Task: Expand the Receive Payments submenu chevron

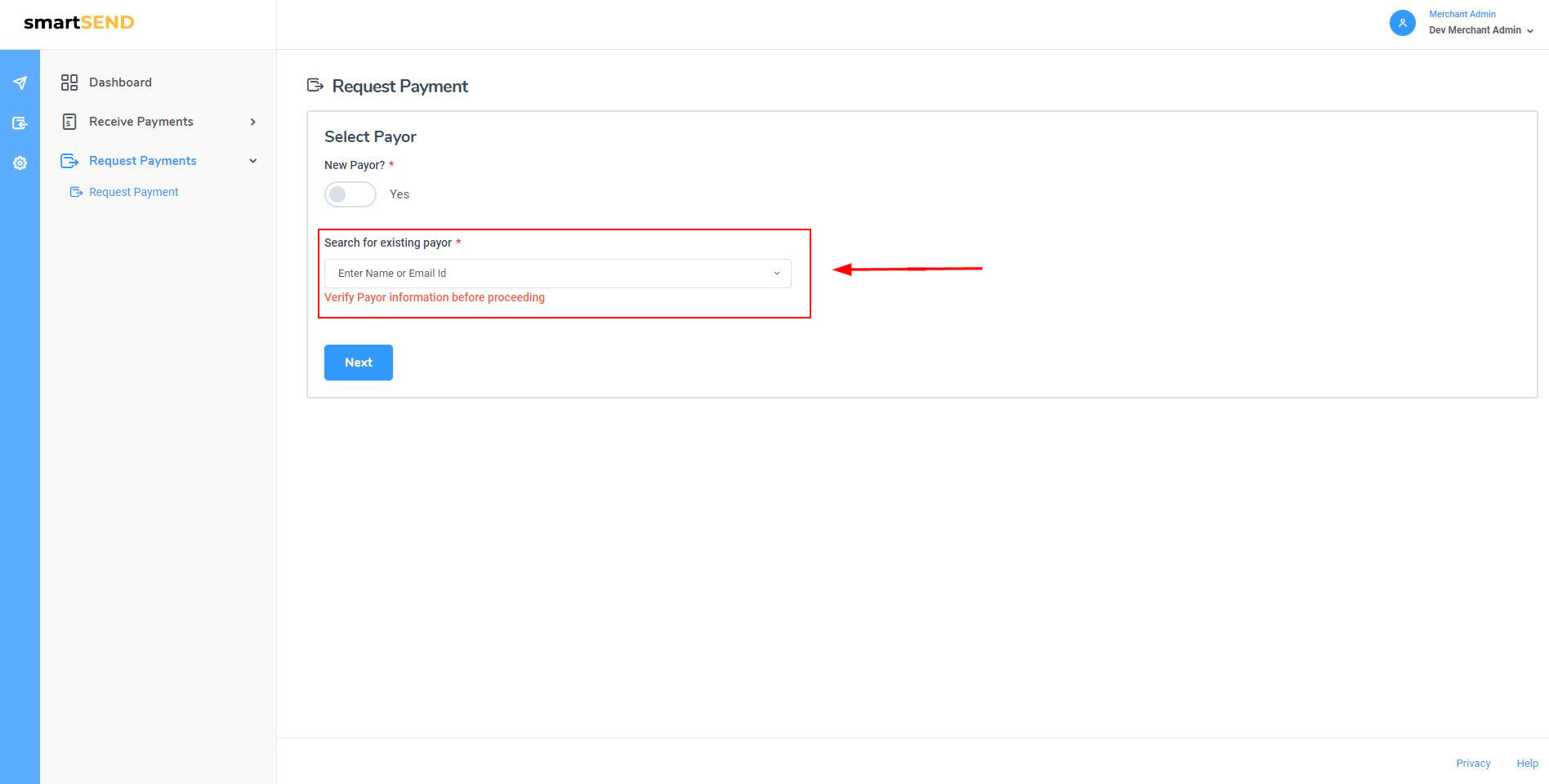Action: [253, 122]
